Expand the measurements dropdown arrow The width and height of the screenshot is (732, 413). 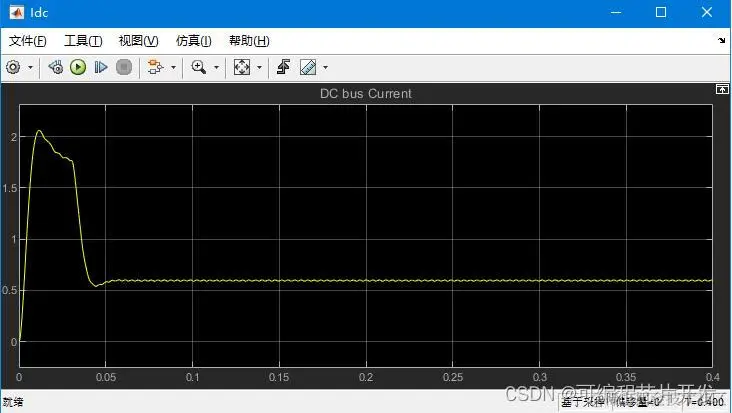325,68
